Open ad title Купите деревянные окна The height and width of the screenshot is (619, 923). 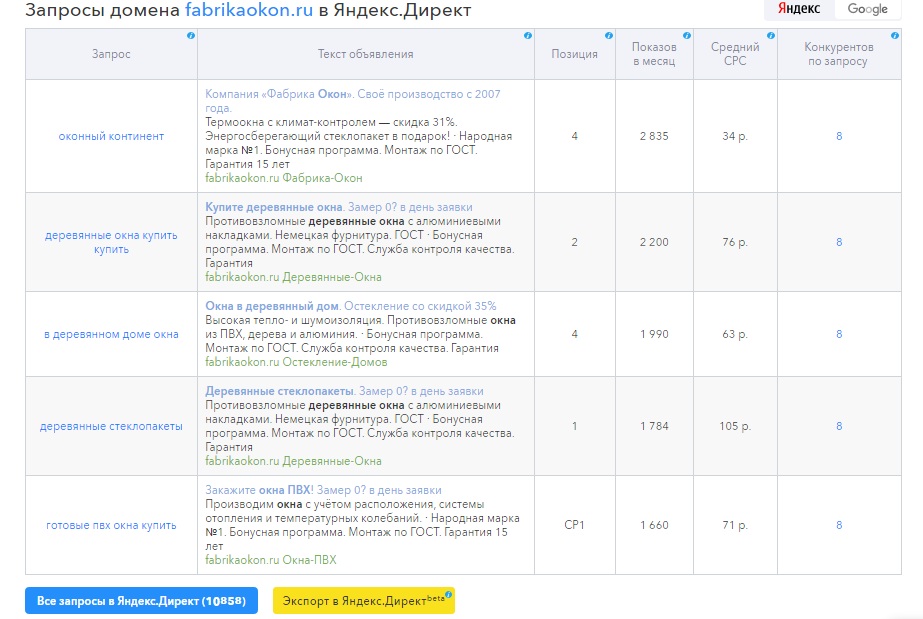point(273,207)
